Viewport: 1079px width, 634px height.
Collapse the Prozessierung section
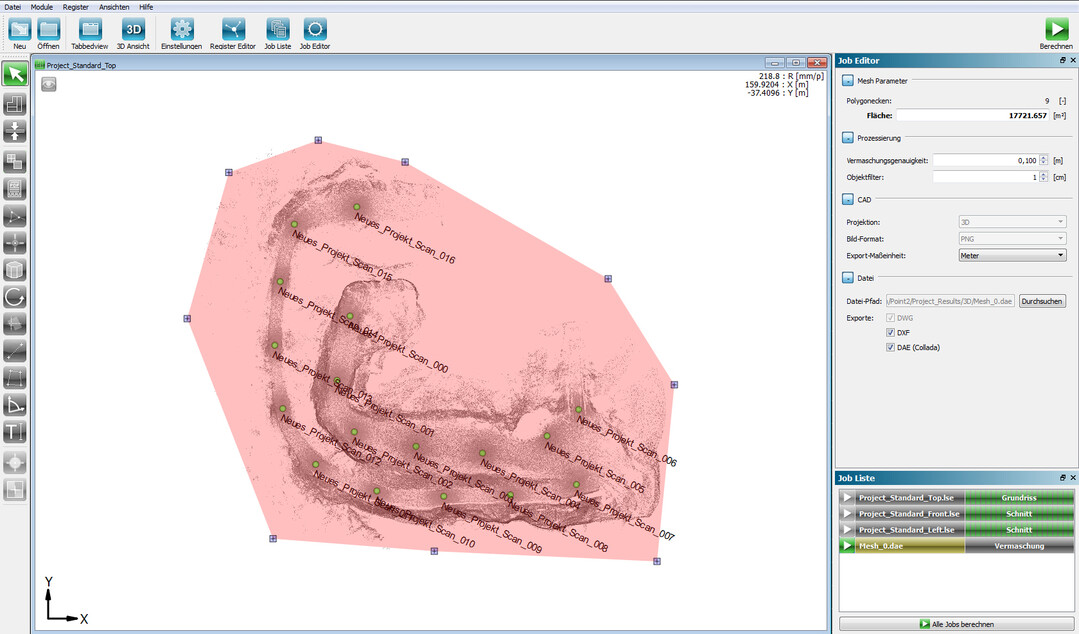coord(848,138)
